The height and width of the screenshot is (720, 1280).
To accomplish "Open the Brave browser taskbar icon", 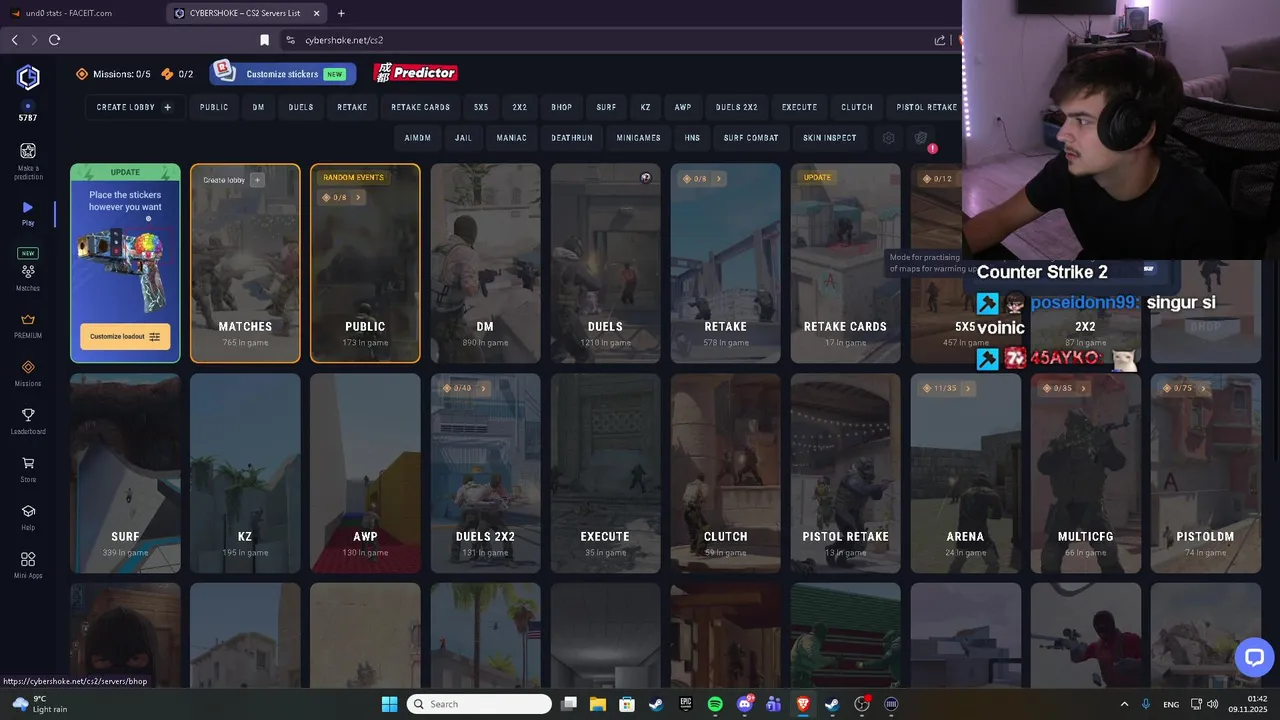I will [803, 704].
